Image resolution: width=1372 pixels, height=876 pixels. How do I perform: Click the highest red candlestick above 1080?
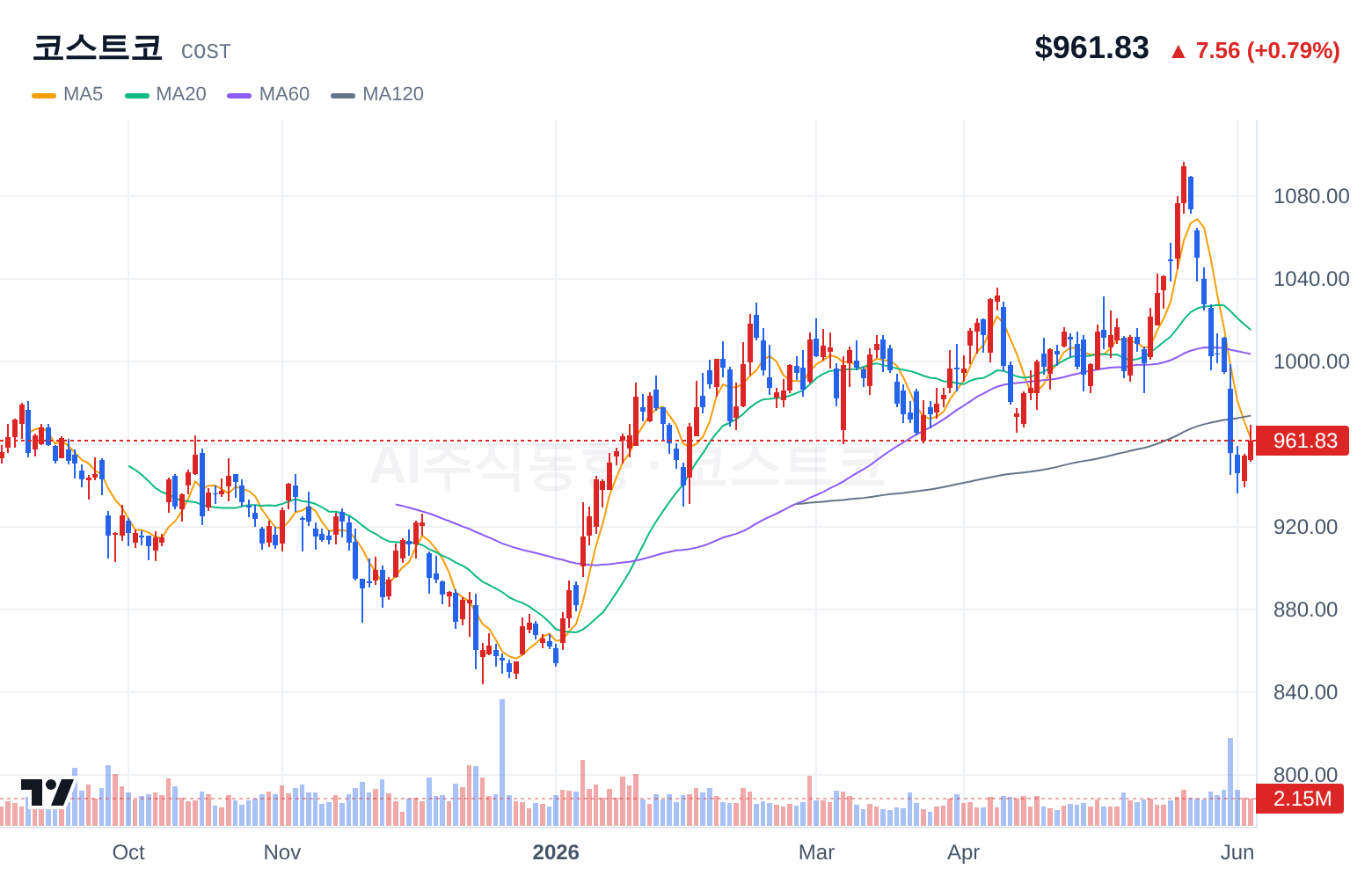click(x=1184, y=186)
